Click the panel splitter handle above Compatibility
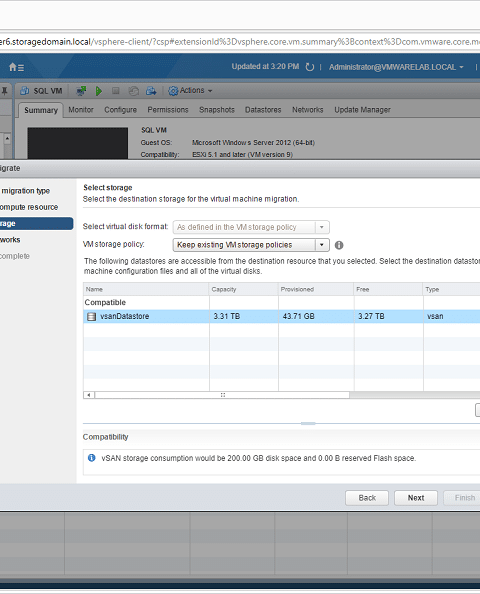This screenshot has height=594, width=480. point(308,424)
